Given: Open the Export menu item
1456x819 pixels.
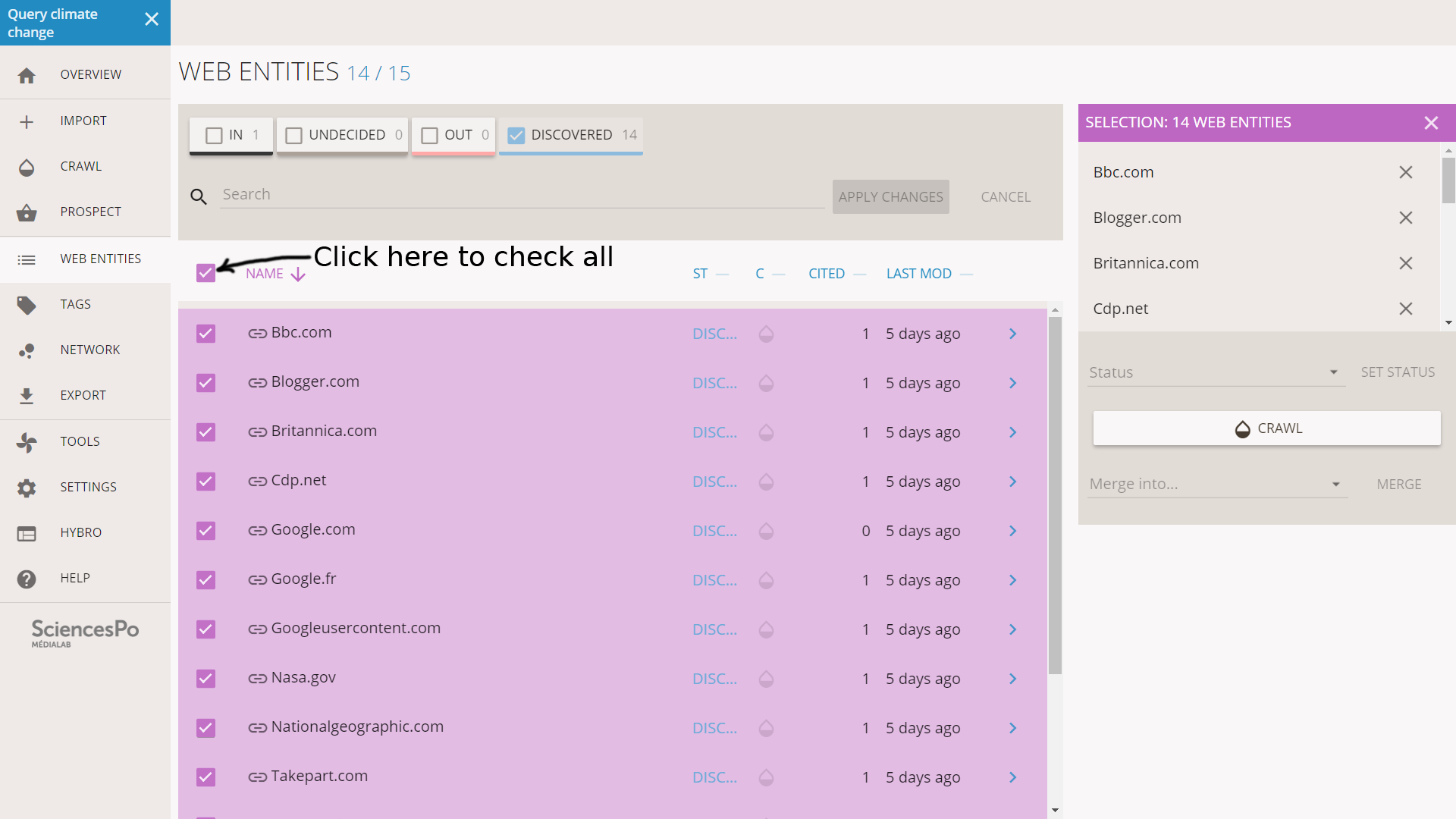Looking at the screenshot, I should coord(85,396).
